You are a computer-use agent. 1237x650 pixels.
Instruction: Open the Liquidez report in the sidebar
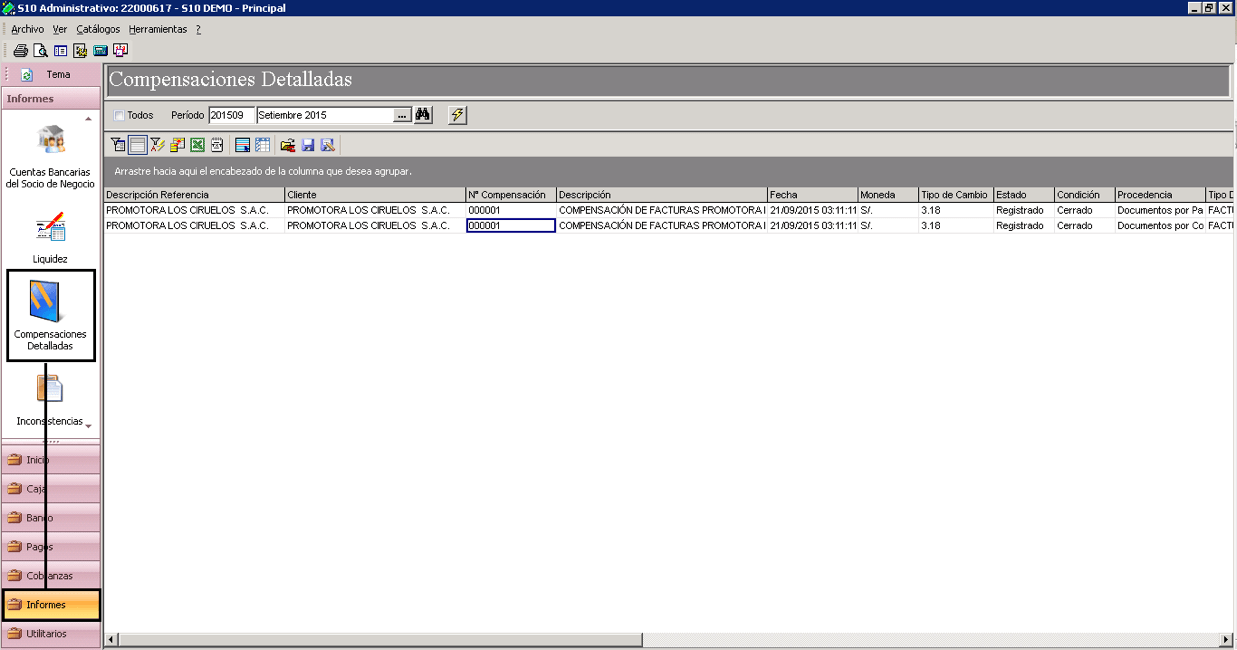tap(50, 238)
